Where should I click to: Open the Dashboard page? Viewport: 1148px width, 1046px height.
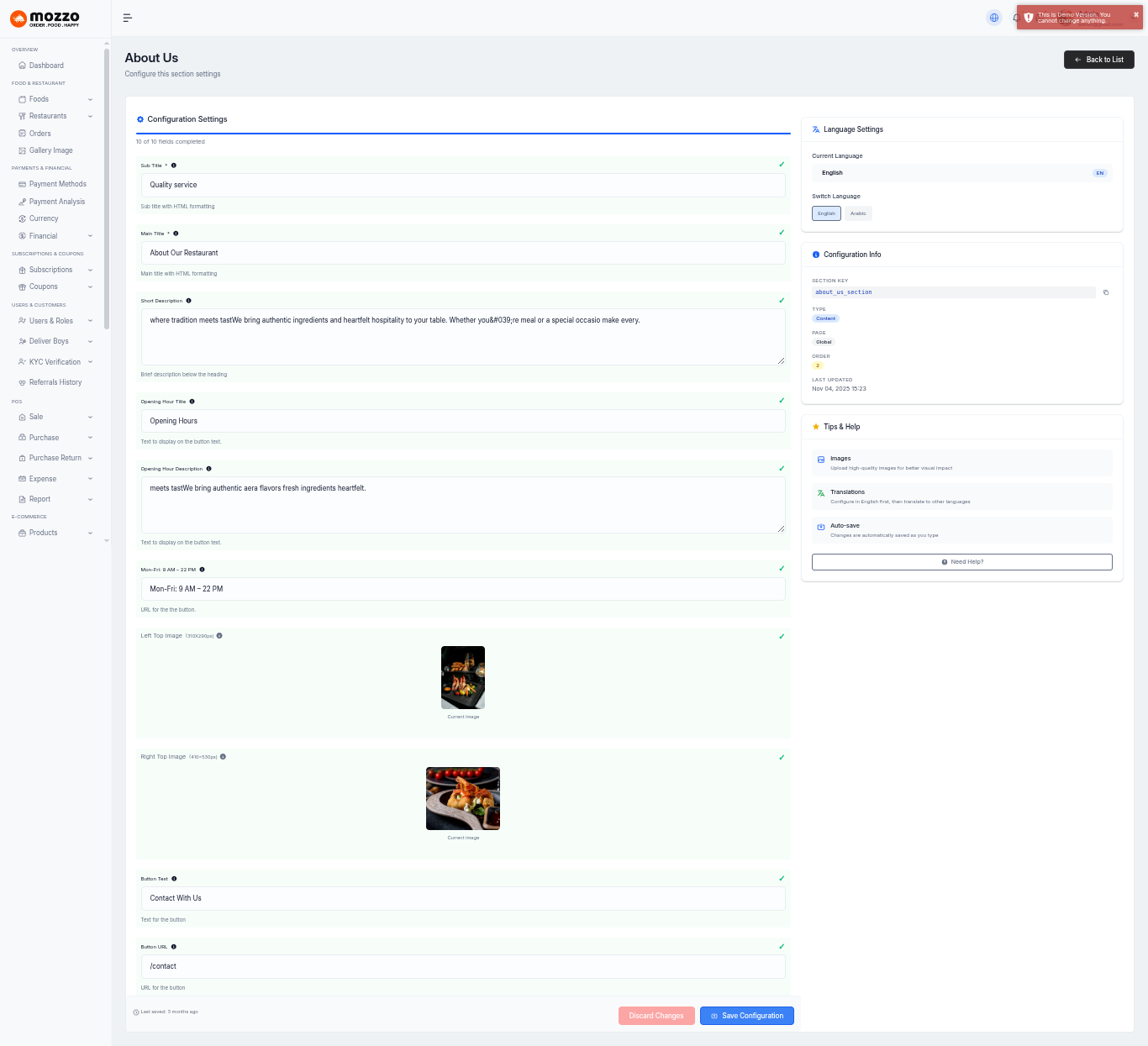click(46, 66)
